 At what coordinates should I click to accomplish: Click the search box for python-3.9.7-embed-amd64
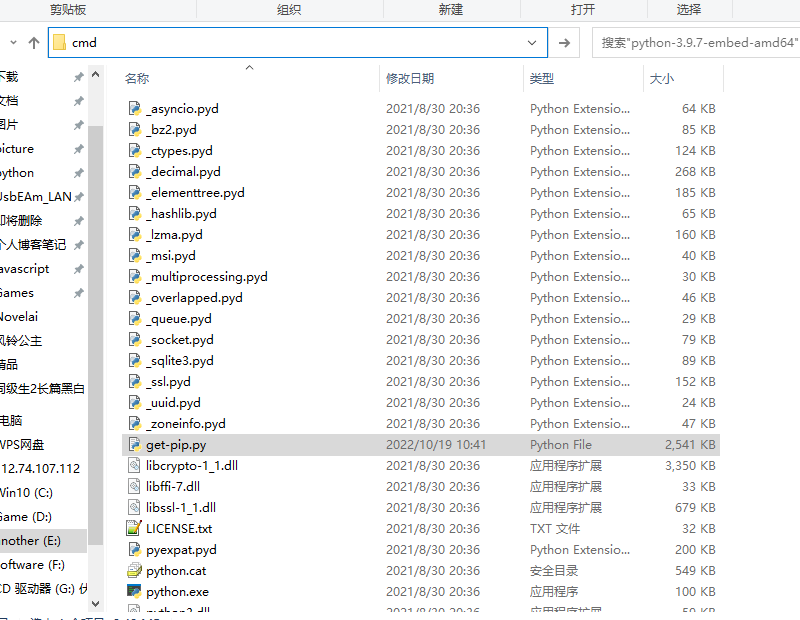[696, 43]
